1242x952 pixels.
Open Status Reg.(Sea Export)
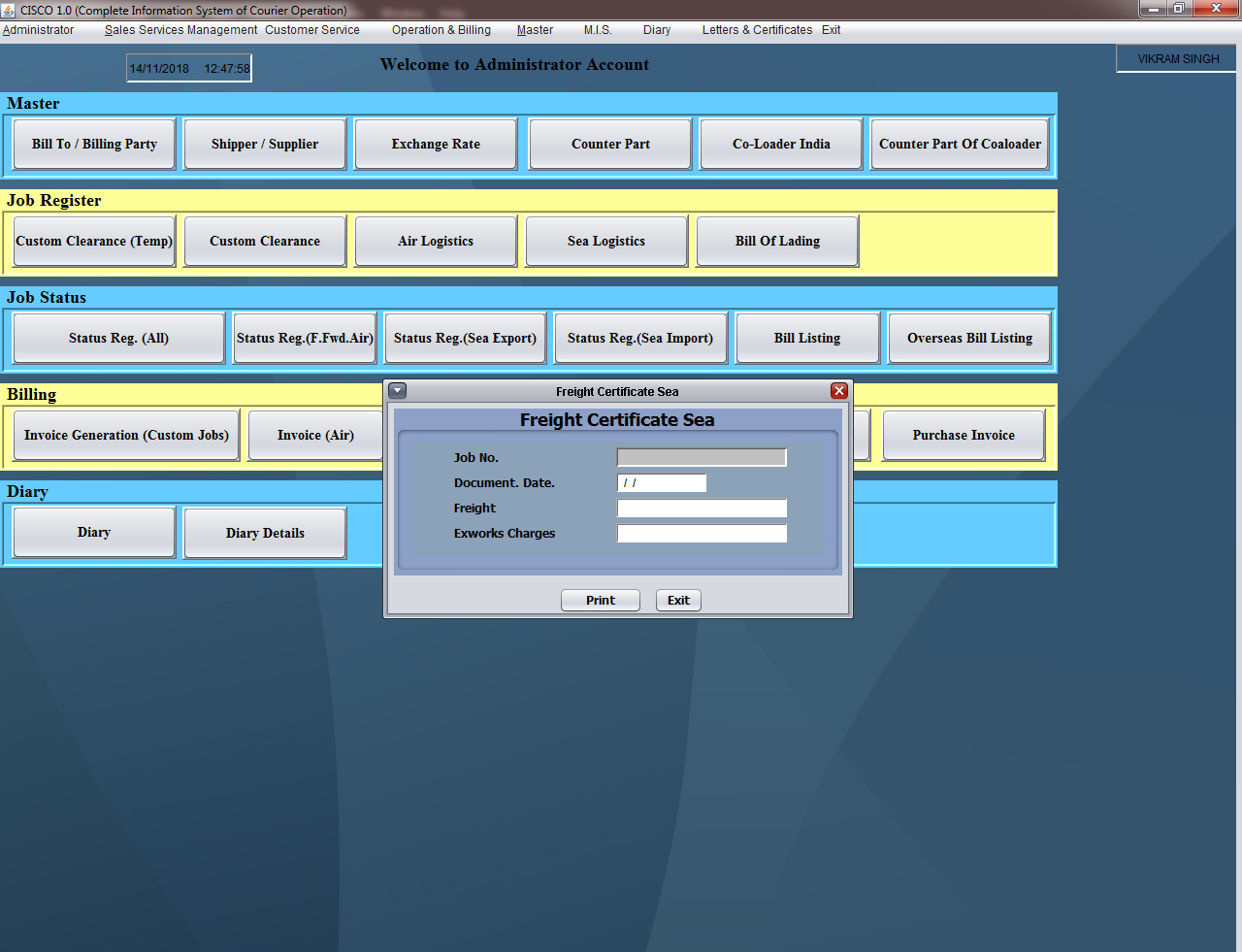coord(465,338)
